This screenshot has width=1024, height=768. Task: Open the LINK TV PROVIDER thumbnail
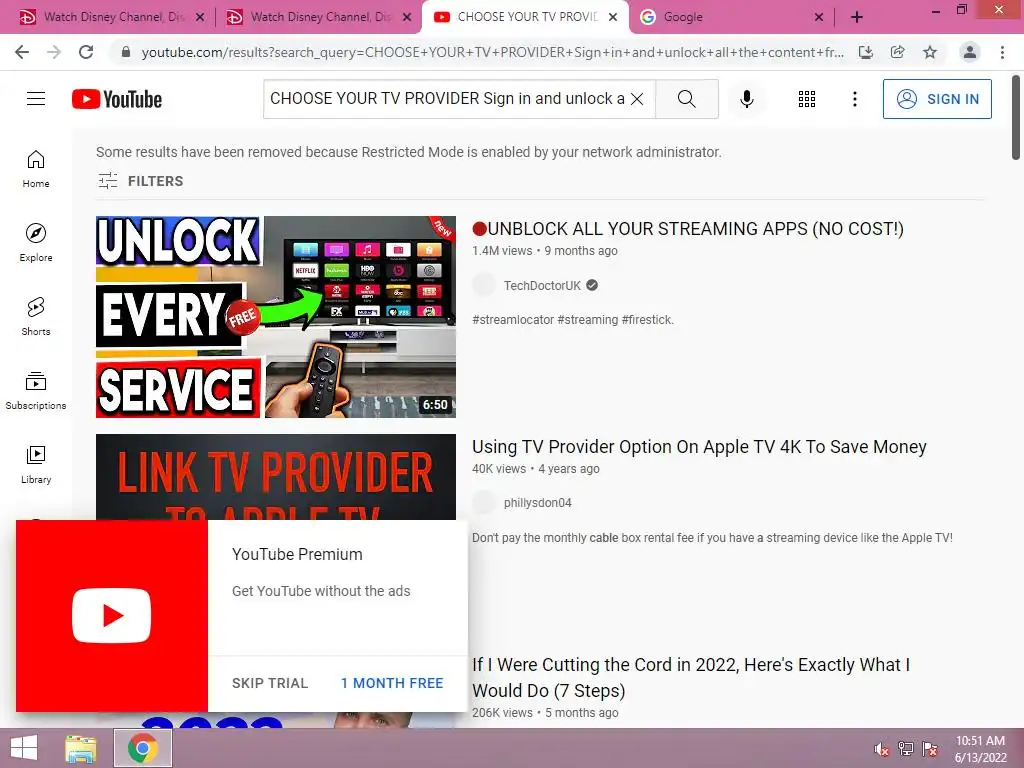[276, 477]
